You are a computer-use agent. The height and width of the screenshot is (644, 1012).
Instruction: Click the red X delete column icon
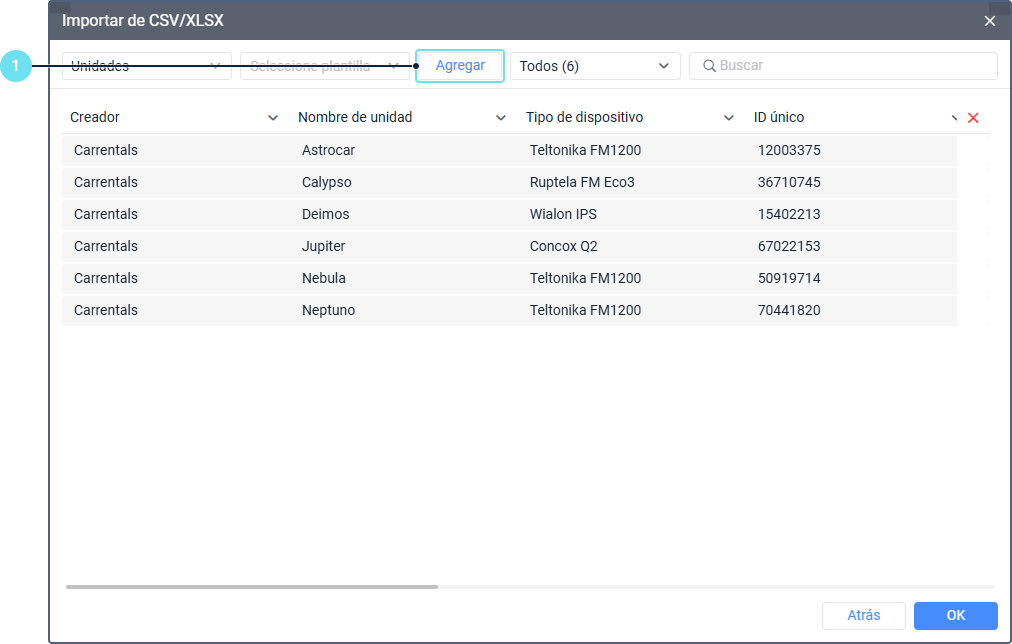973,117
